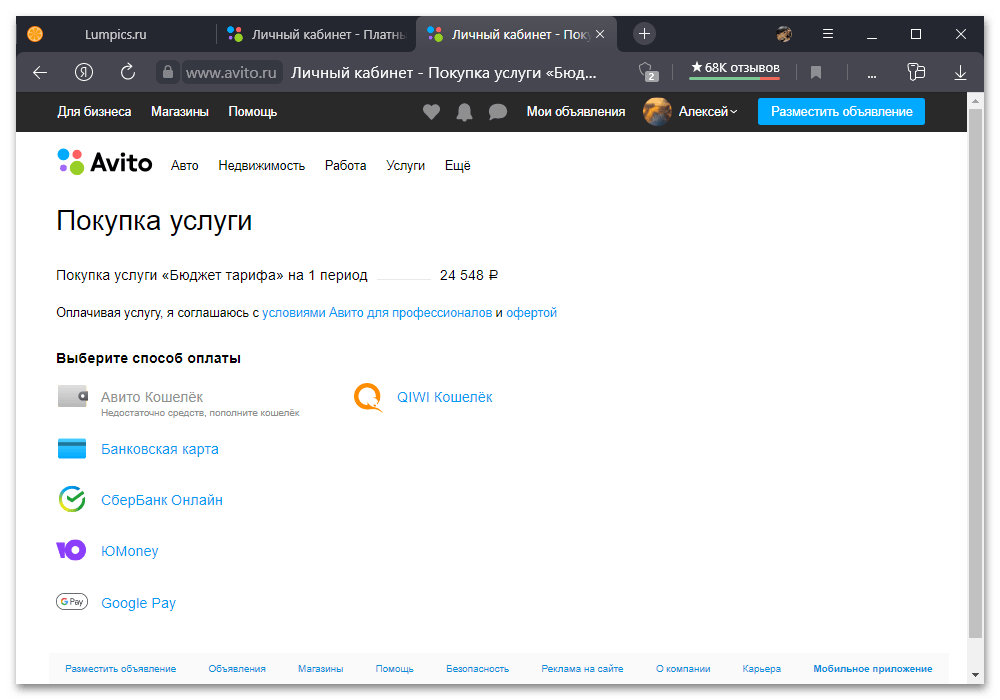The image size is (1000, 700).
Task: Open footer Помощь link
Action: pos(394,669)
